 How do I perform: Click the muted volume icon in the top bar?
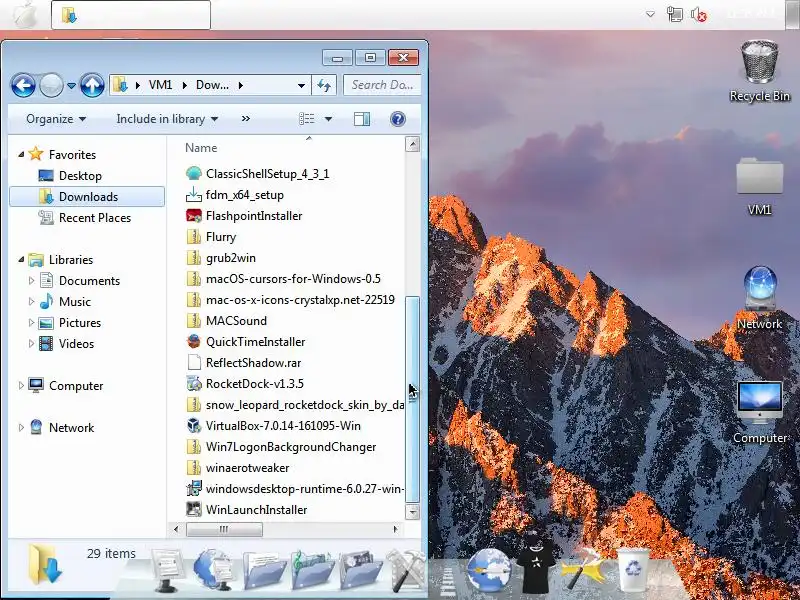698,14
